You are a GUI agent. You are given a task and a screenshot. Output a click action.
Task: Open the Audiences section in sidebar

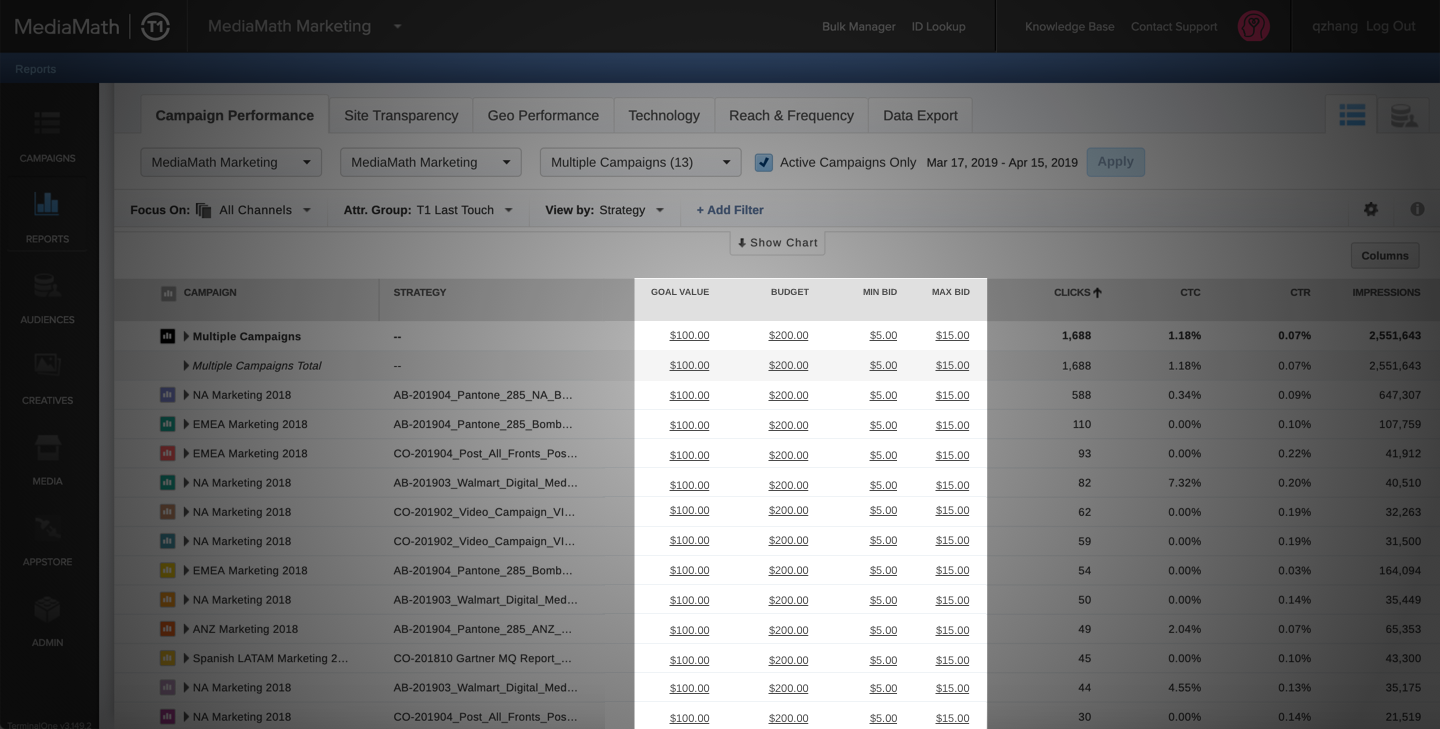click(x=47, y=298)
